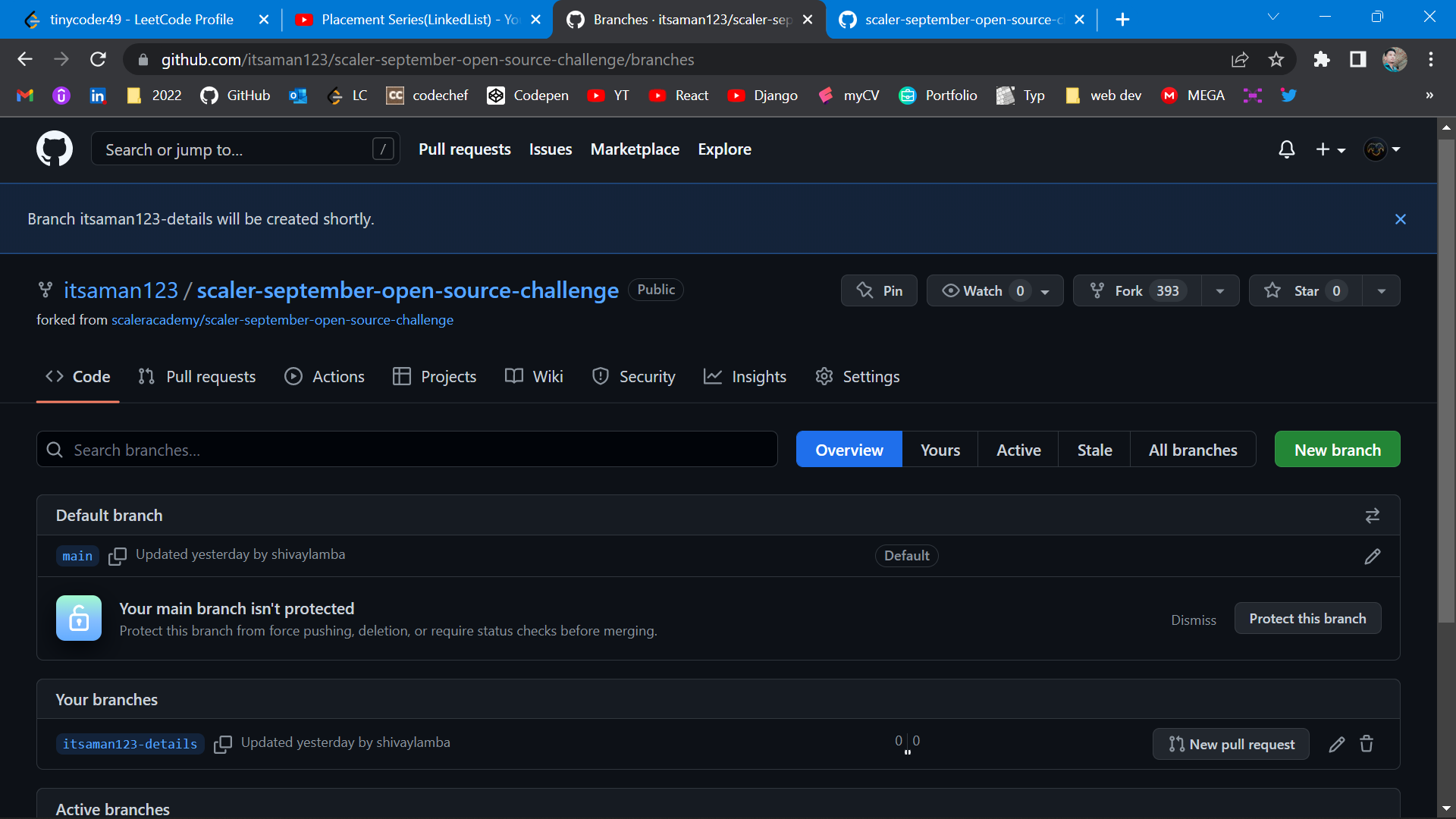Edit itsaman123-details branch with pencil icon
Screen dimensions: 1456x819
point(1336,744)
